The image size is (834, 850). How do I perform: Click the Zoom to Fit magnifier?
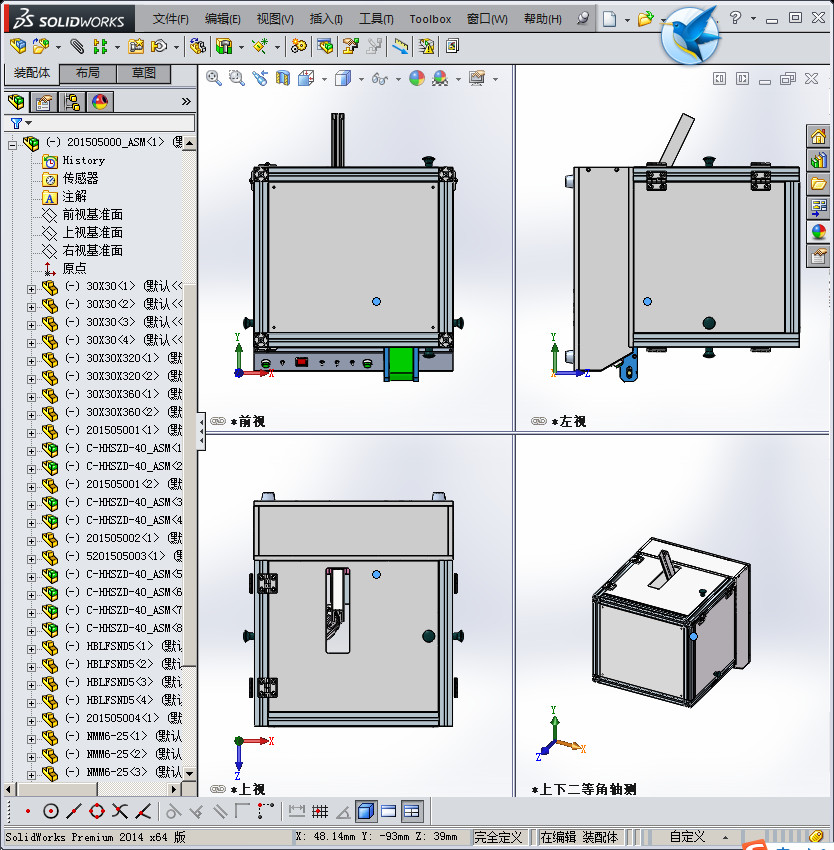213,79
